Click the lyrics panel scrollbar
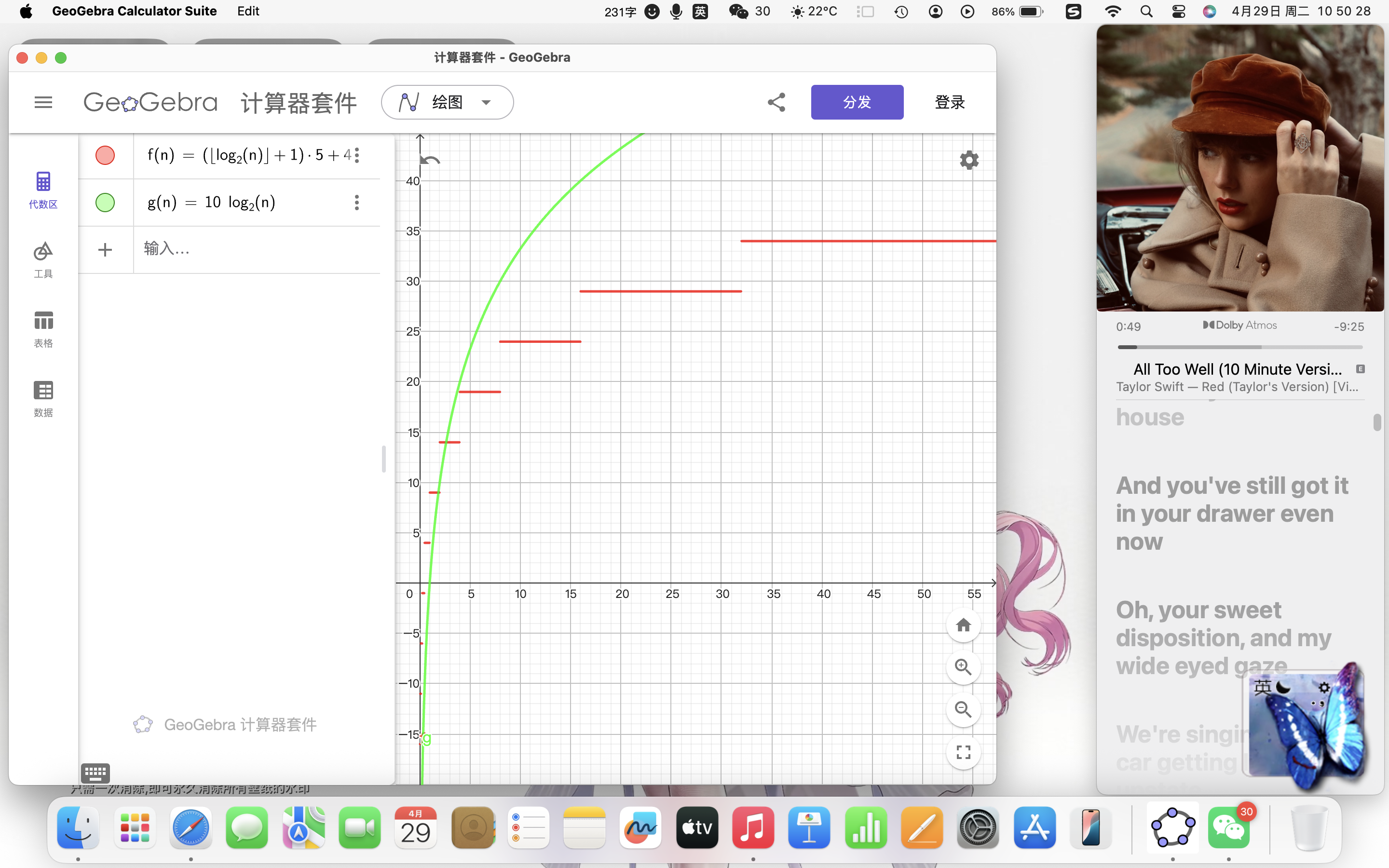Image resolution: width=1389 pixels, height=868 pixels. click(x=1377, y=422)
